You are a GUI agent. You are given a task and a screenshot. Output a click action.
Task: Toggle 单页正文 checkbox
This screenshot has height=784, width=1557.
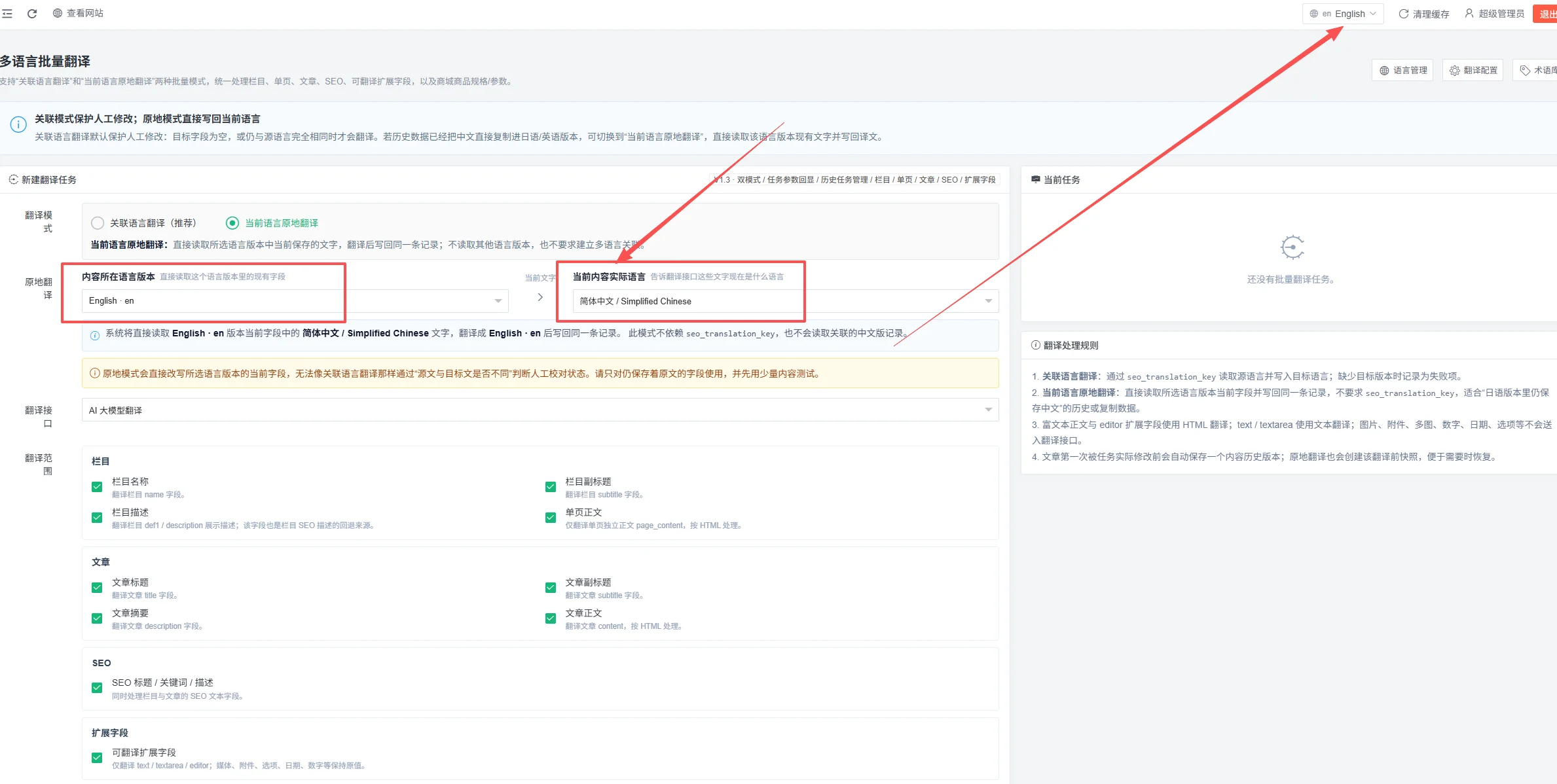[551, 518]
